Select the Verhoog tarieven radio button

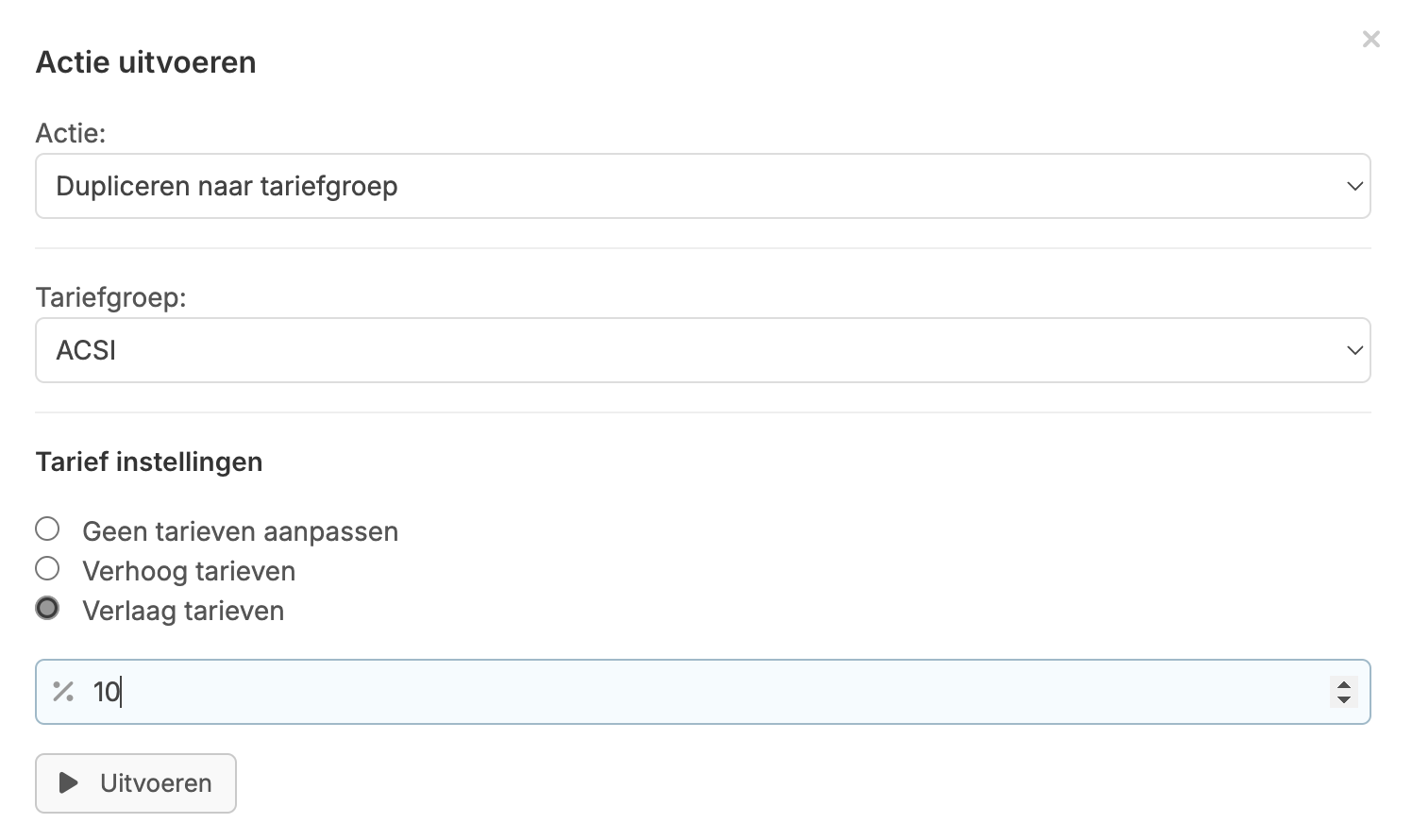[47, 568]
